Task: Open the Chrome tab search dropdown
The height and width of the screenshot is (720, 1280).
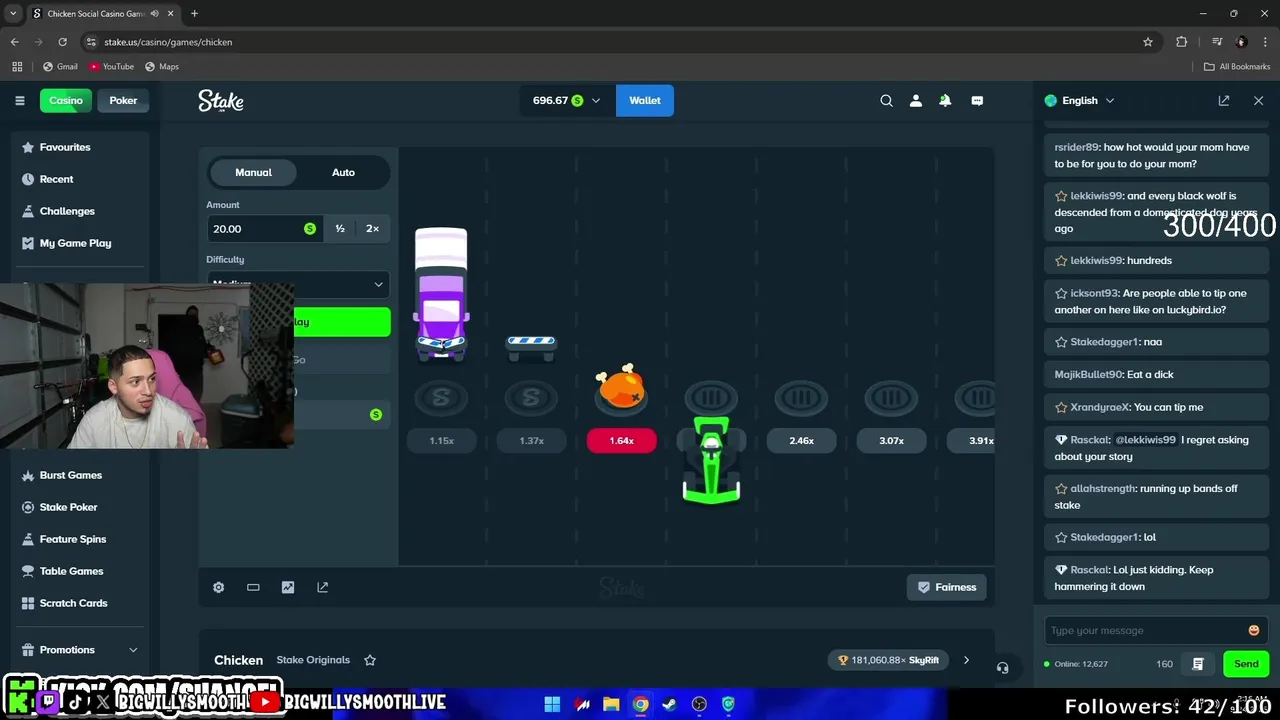Action: coord(13,13)
